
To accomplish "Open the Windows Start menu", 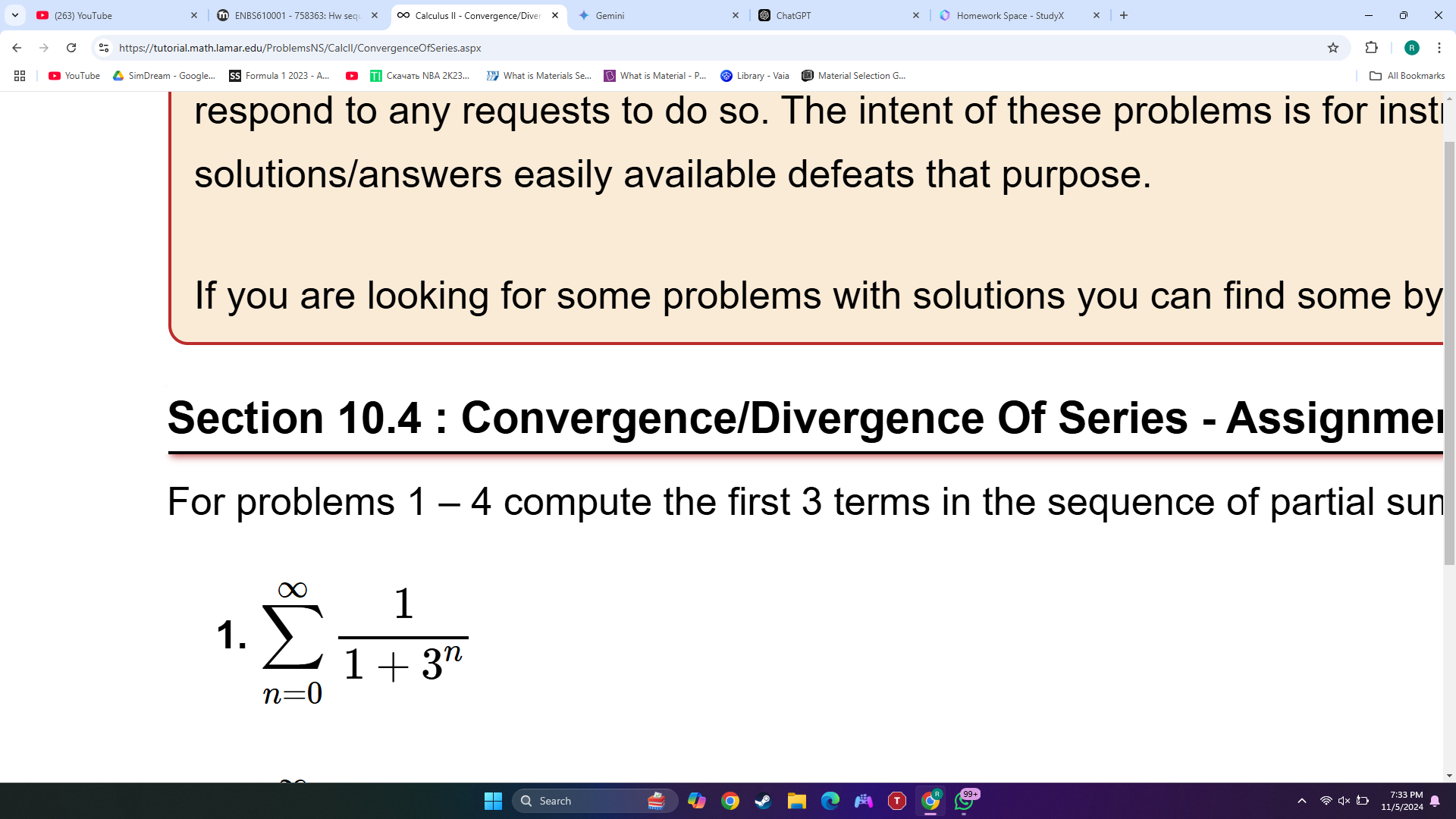I will click(x=493, y=801).
